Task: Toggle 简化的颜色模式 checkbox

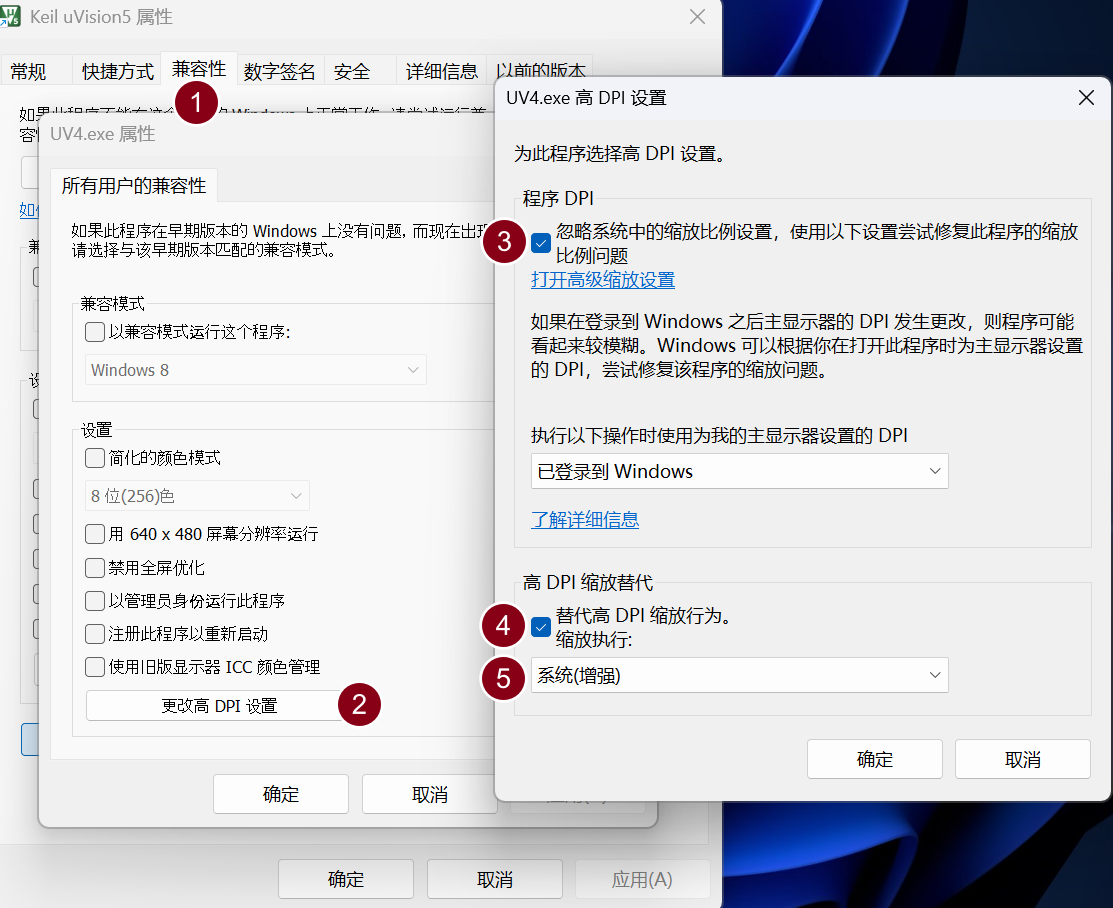Action: (95, 458)
